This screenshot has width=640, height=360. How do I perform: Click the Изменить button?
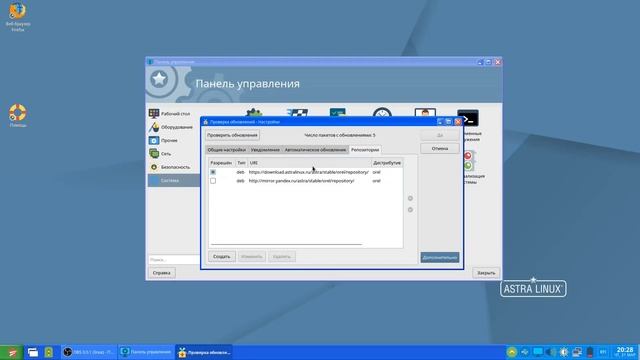(251, 257)
